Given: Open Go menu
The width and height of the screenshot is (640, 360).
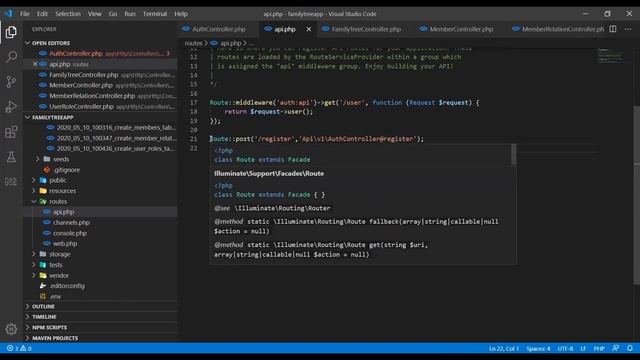Looking at the screenshot, I should (x=113, y=13).
